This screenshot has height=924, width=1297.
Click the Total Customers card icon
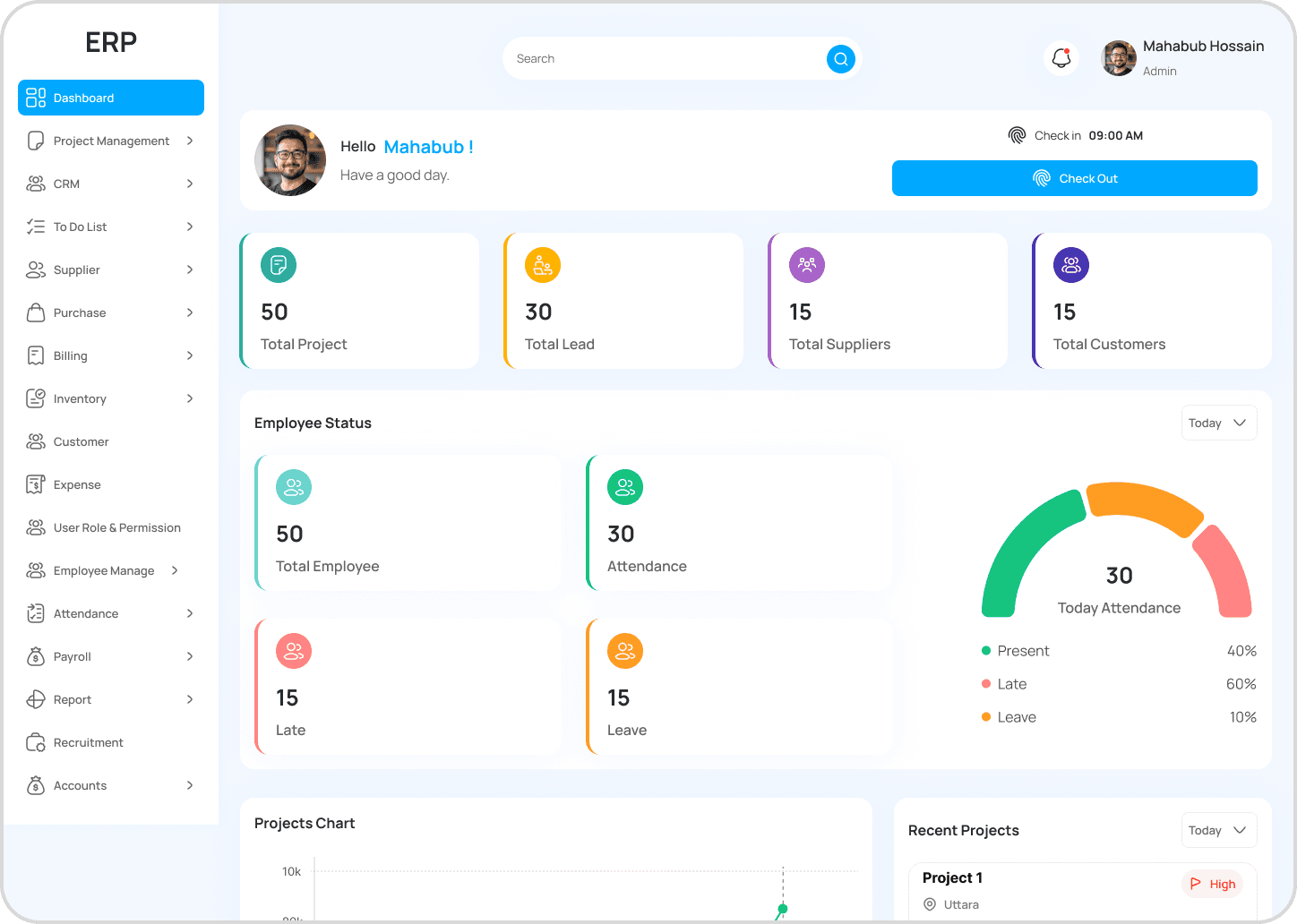[x=1071, y=265]
